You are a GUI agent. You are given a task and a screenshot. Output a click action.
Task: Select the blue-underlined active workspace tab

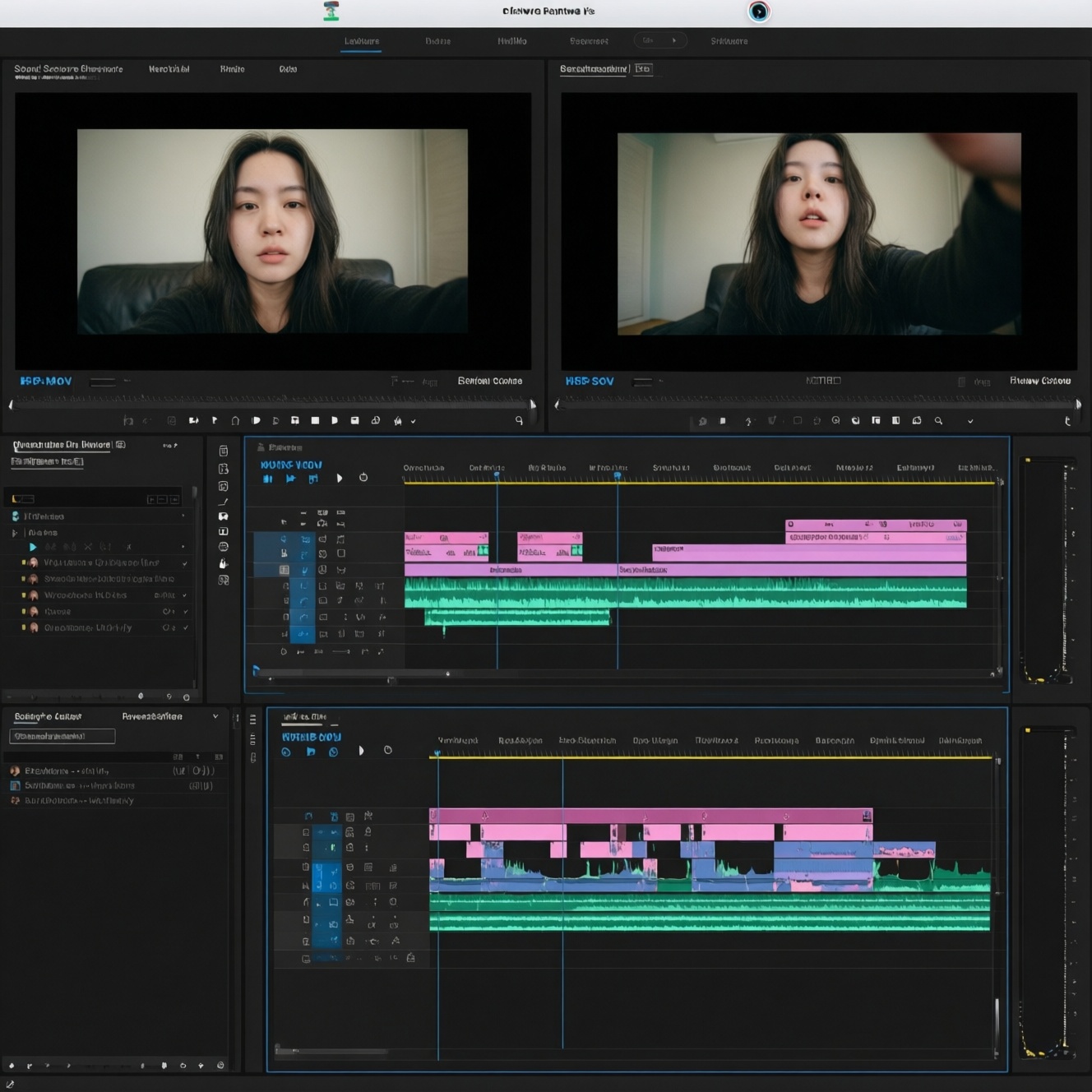click(362, 41)
